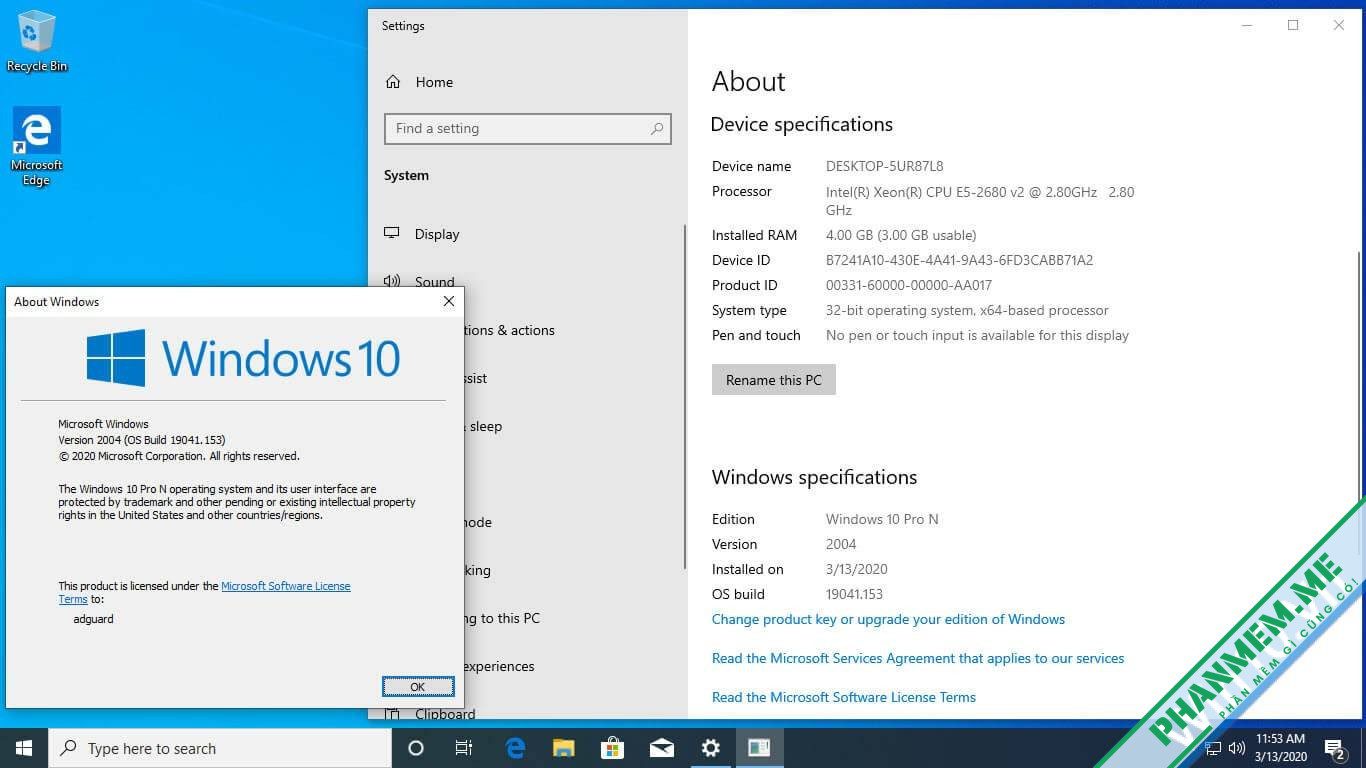Screen dimensions: 1366x768
Task: Click OK in About Windows dialog
Action: pos(418,686)
